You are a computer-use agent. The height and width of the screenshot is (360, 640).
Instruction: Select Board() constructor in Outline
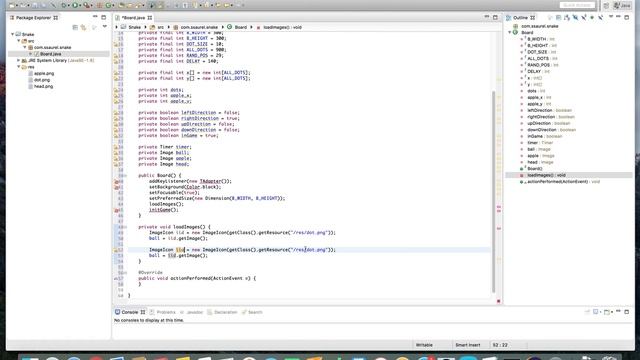click(535, 168)
